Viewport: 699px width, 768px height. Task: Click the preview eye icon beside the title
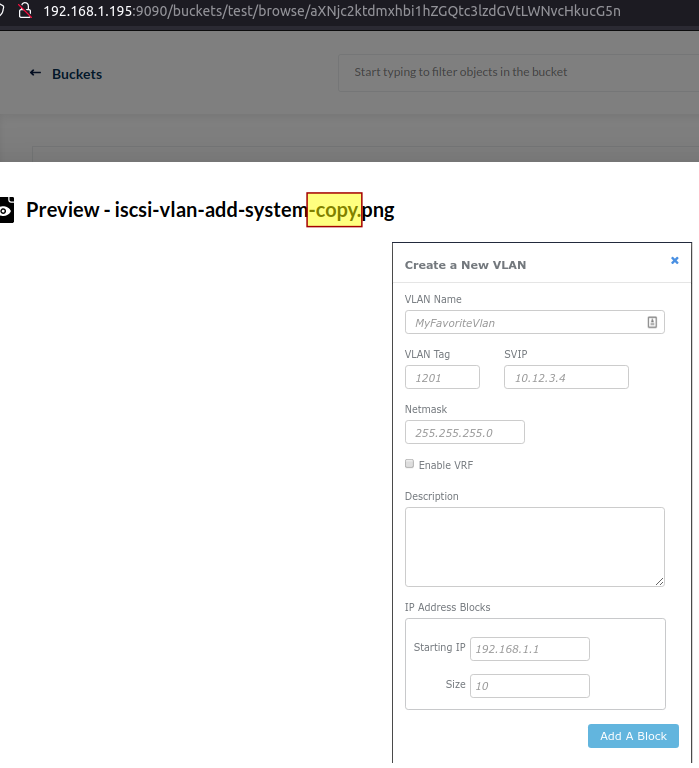(6, 211)
